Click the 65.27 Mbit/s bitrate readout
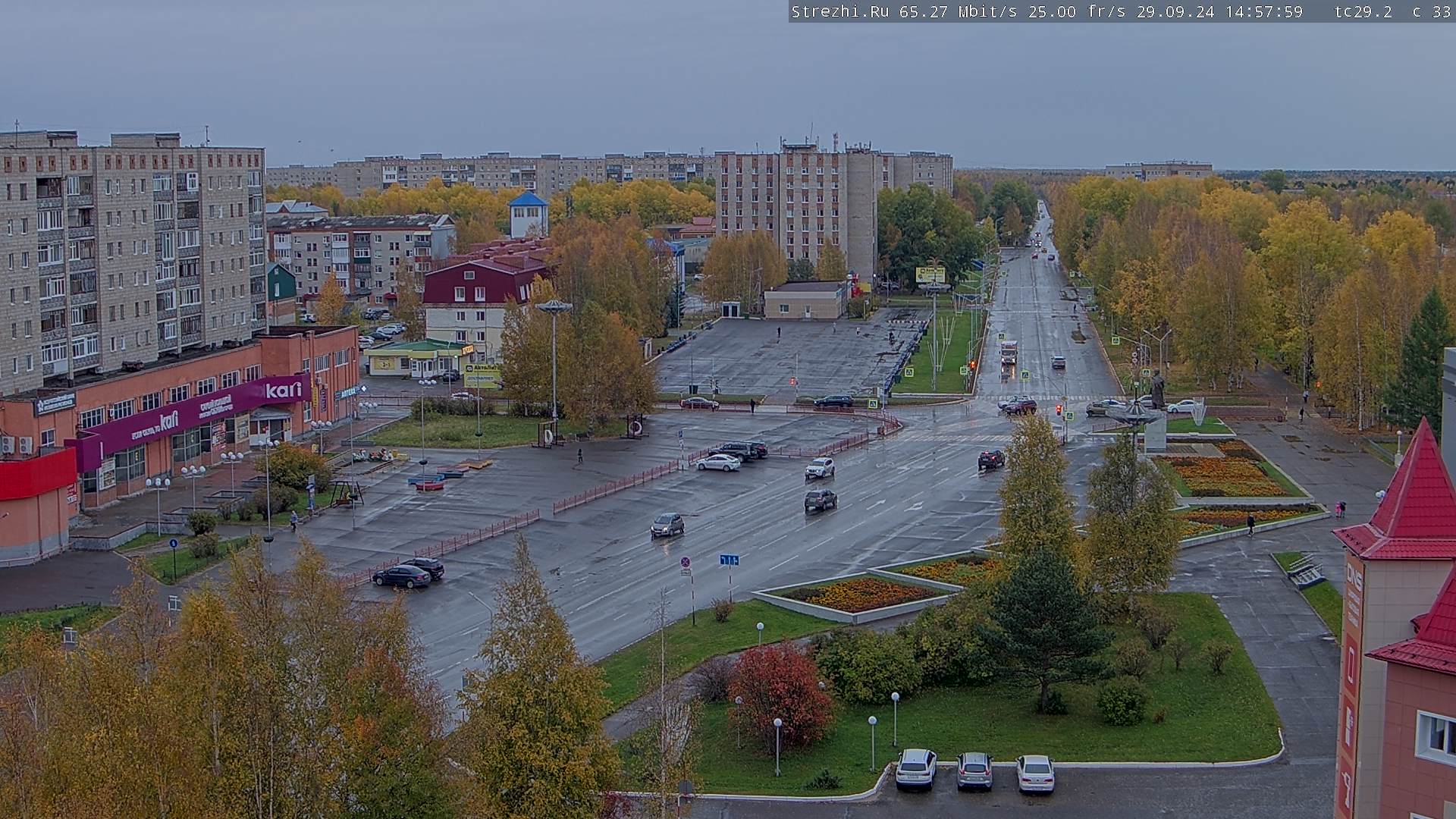Screen dimensions: 1456x819 click(x=958, y=11)
